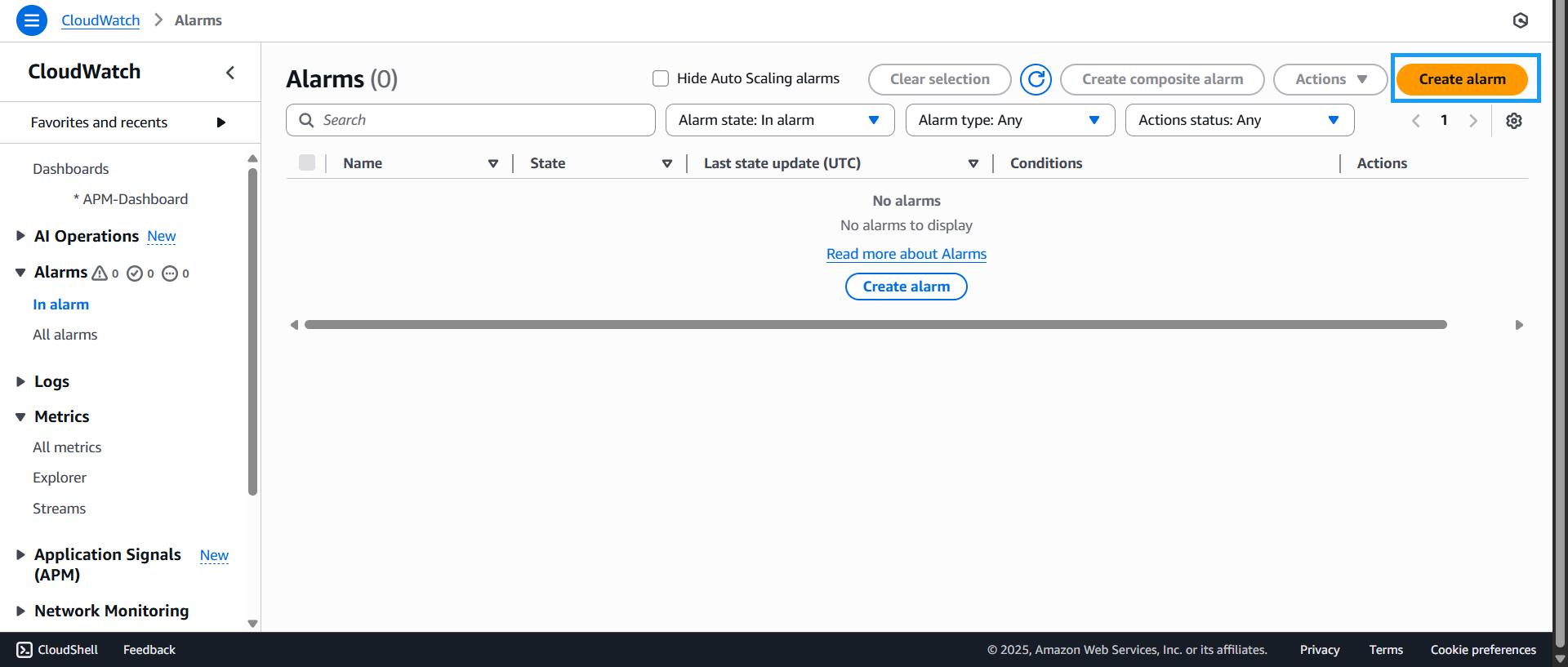
Task: Open the hamburger navigation menu icon
Action: [31, 20]
